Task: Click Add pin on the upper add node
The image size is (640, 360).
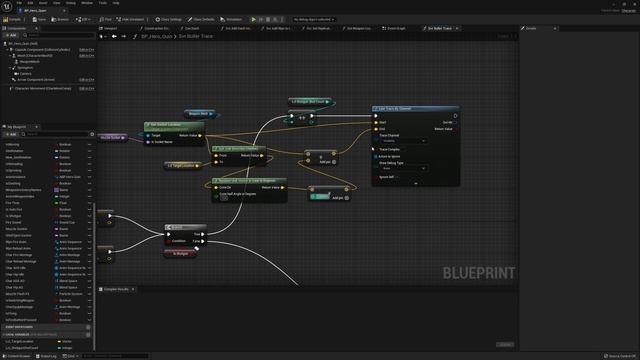Action: tap(328, 162)
